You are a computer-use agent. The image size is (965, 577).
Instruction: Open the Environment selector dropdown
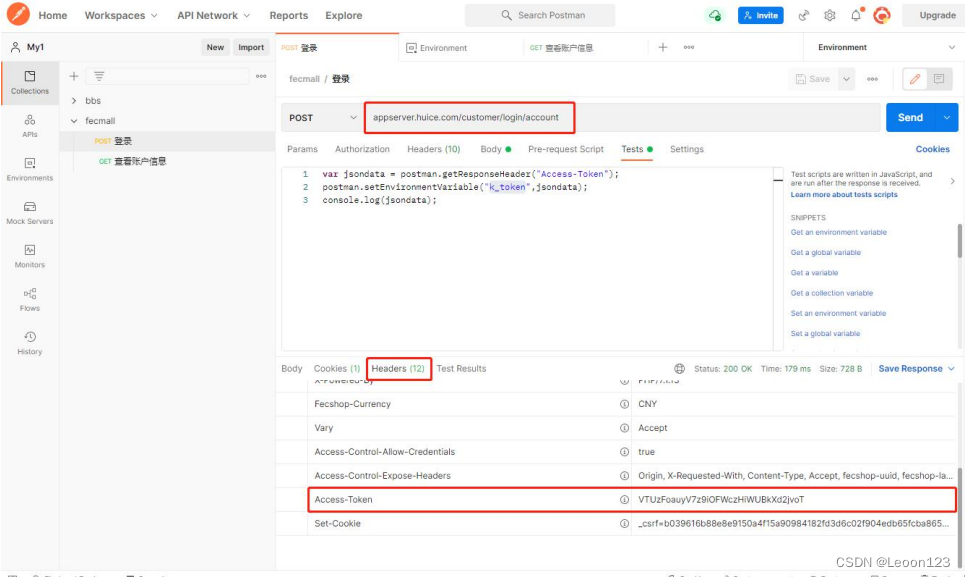[x=884, y=47]
